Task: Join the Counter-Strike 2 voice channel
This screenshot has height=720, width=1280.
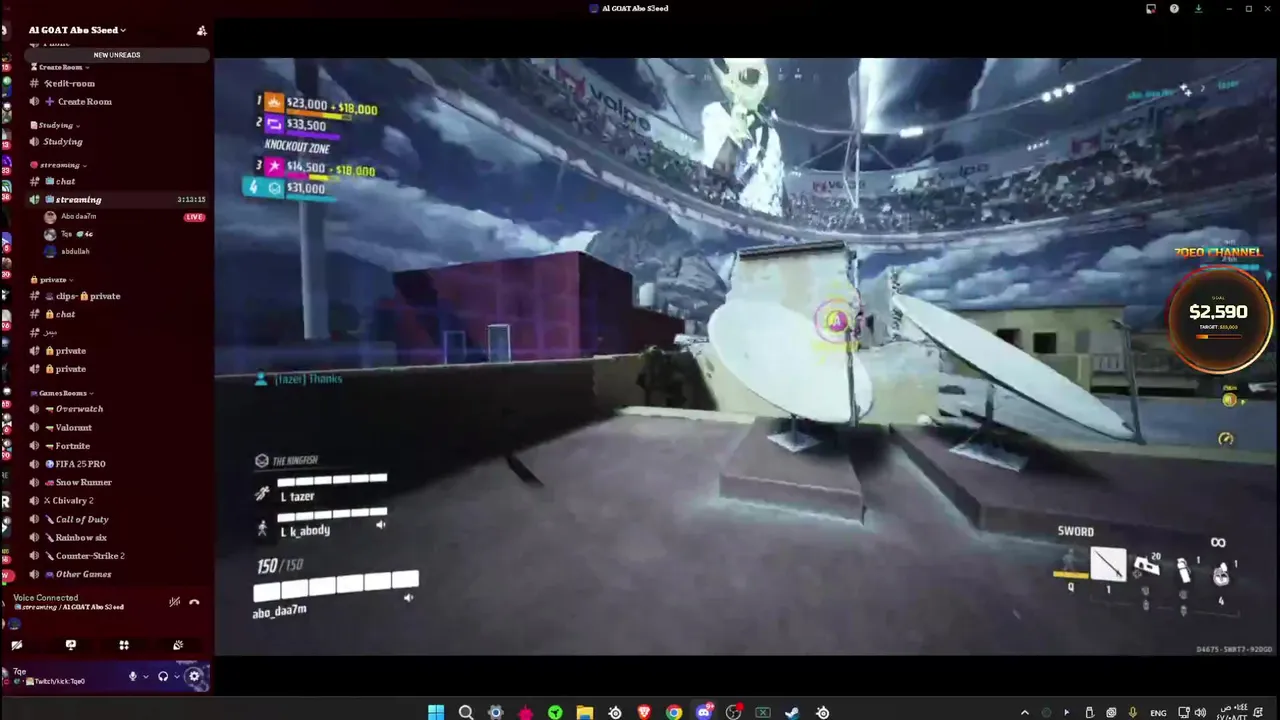Action: click(117, 555)
